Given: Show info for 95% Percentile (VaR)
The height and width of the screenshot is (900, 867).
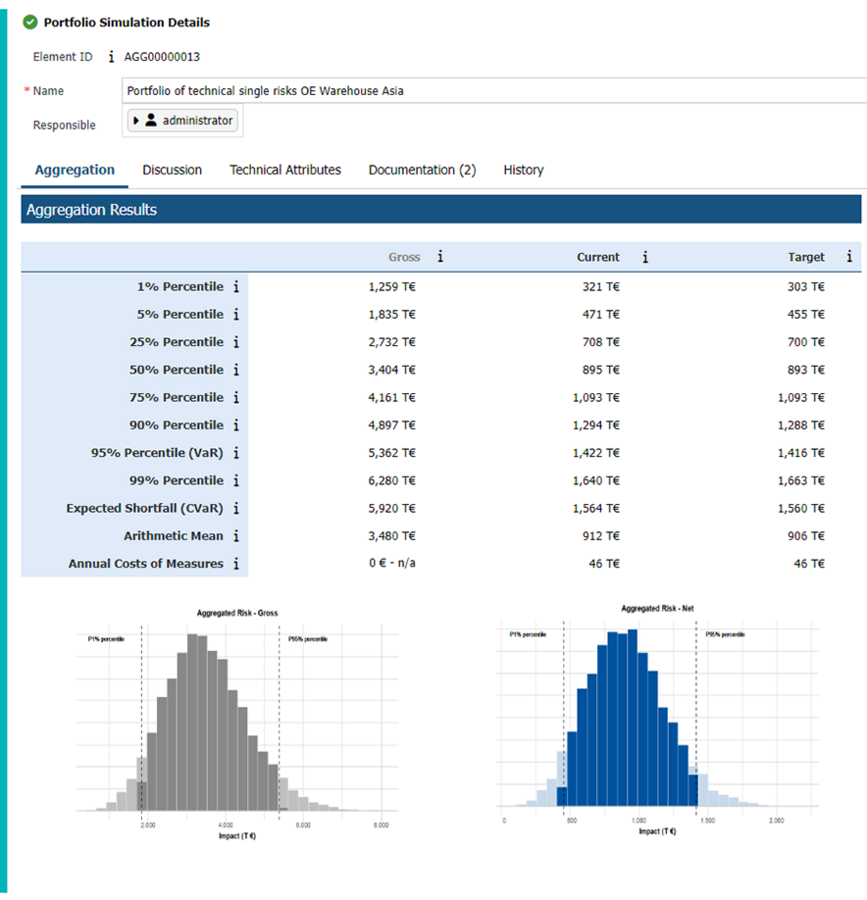Looking at the screenshot, I should tap(236, 453).
